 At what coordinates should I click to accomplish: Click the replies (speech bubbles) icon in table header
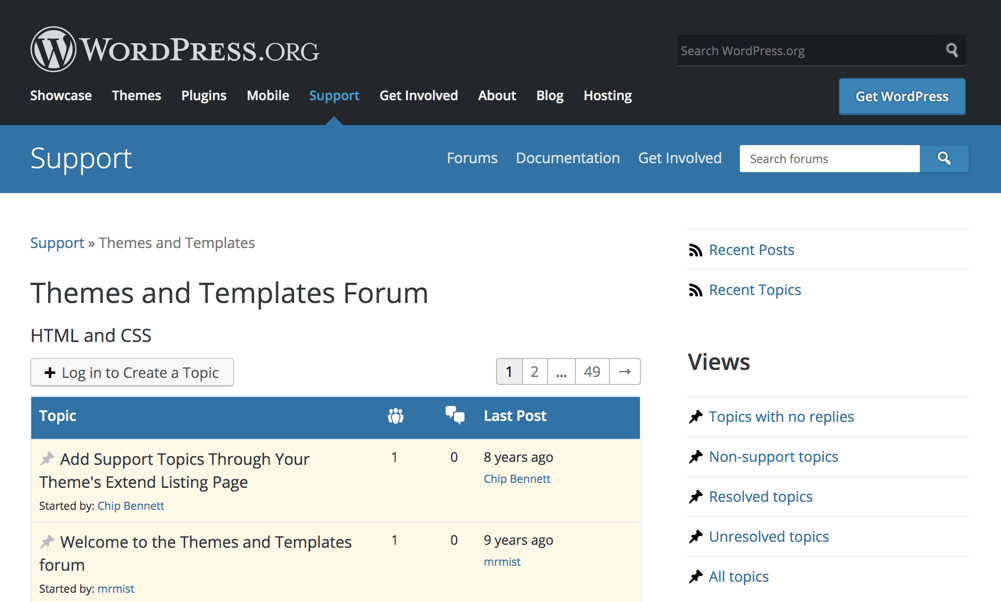(x=455, y=415)
